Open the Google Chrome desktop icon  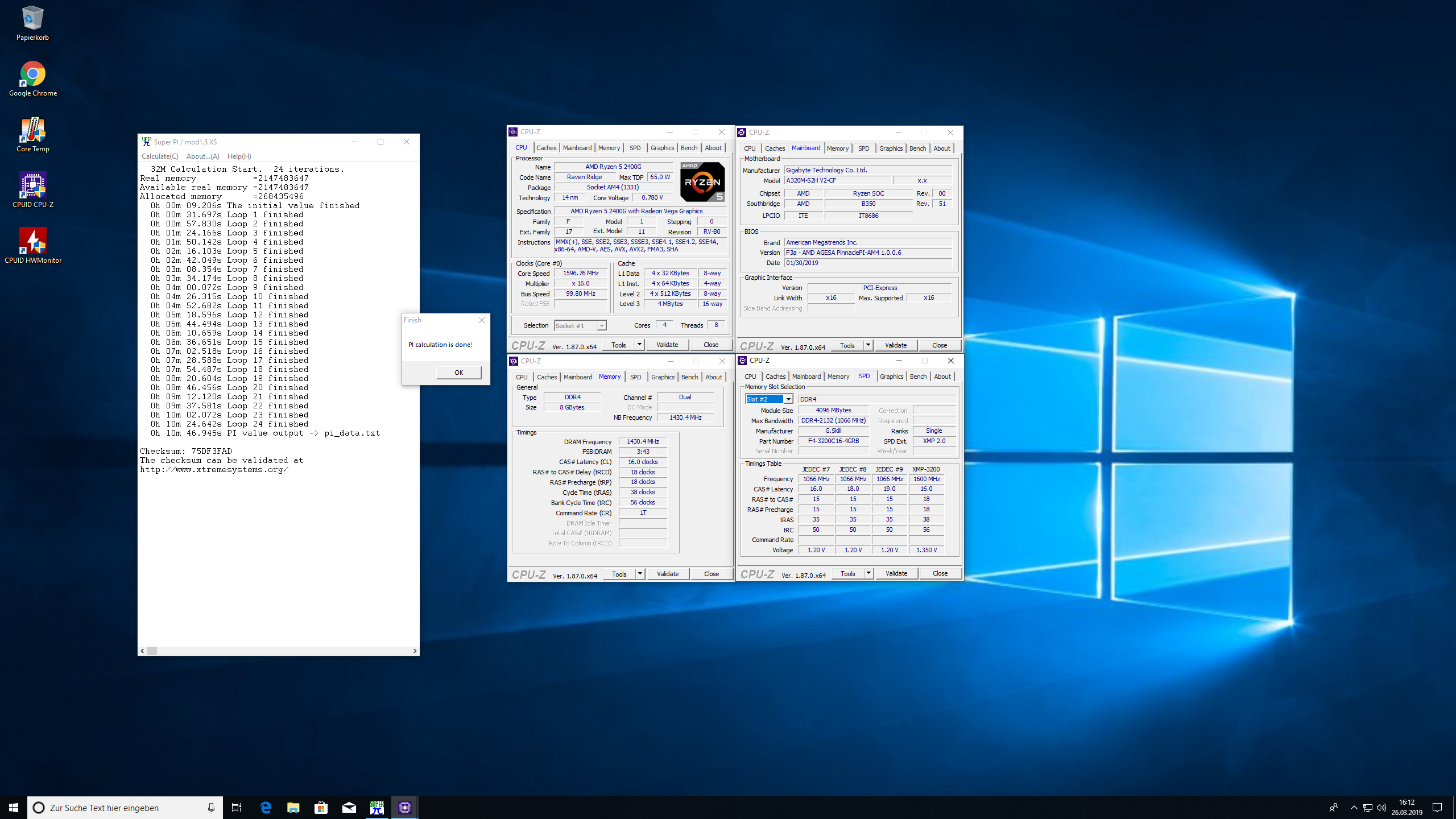(x=32, y=79)
